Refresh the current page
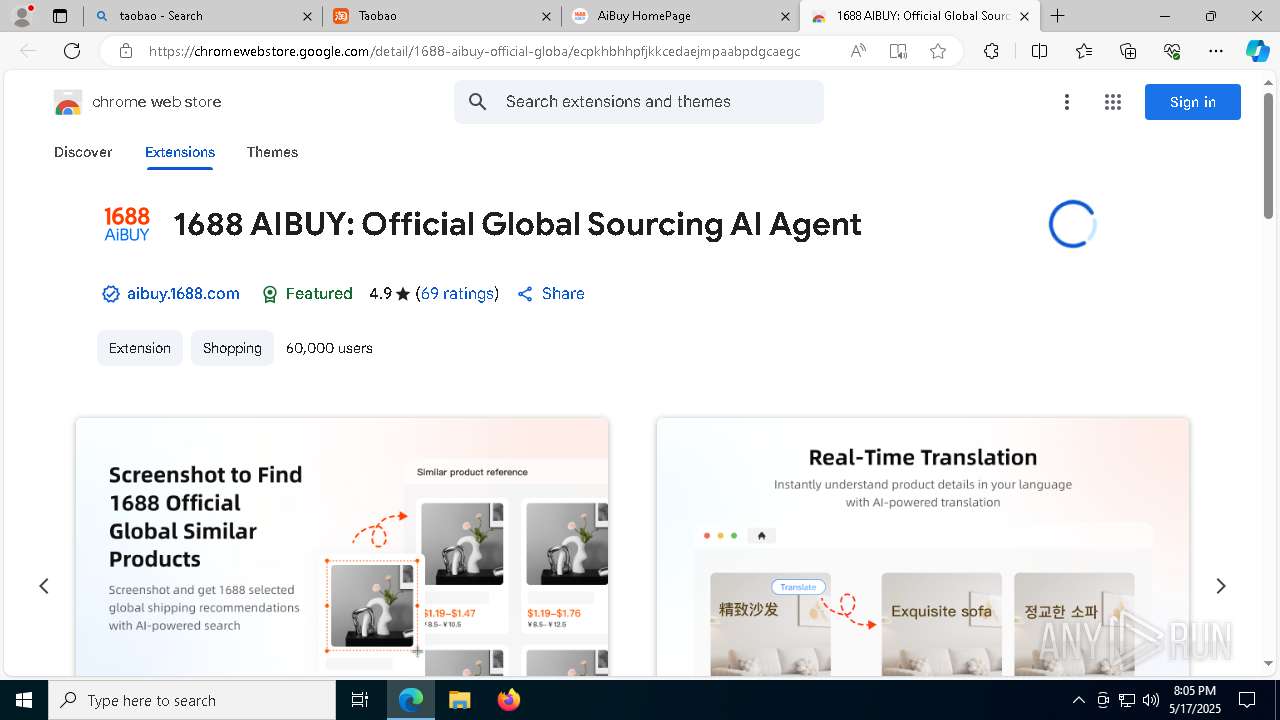The image size is (1280, 720). pos(72,51)
